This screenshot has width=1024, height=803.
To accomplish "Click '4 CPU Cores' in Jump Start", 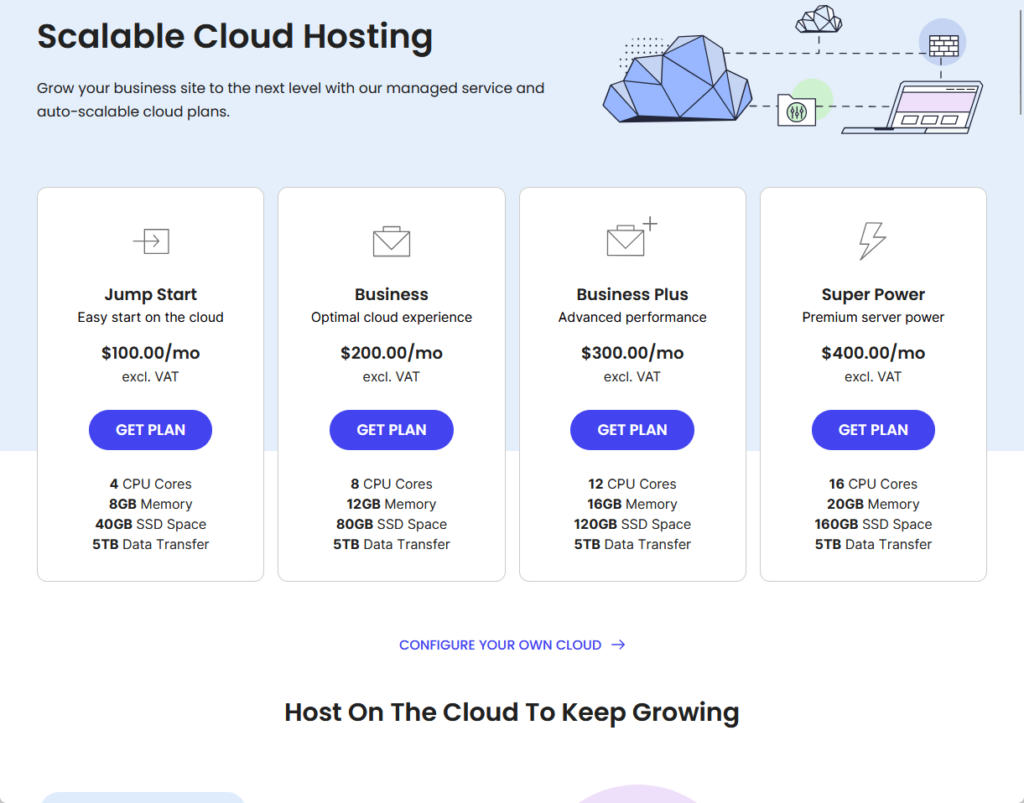I will click(x=150, y=484).
